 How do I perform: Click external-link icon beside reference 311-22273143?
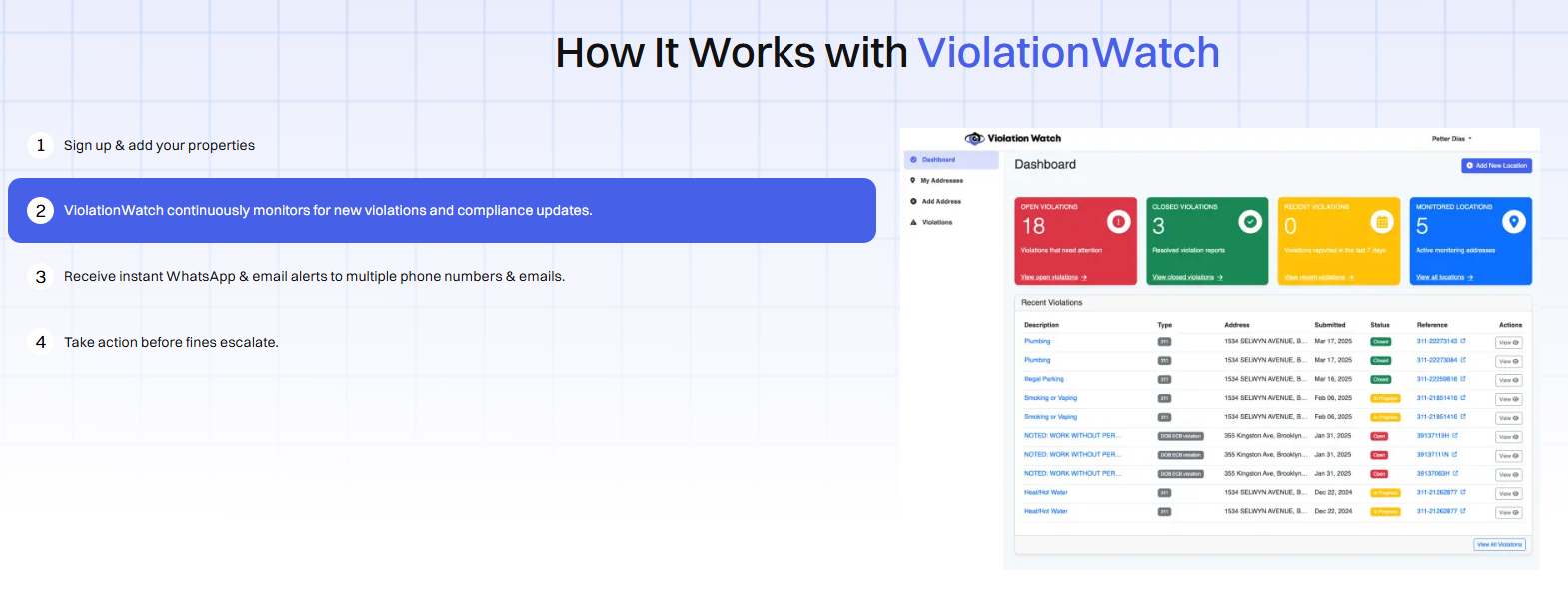coord(1463,341)
